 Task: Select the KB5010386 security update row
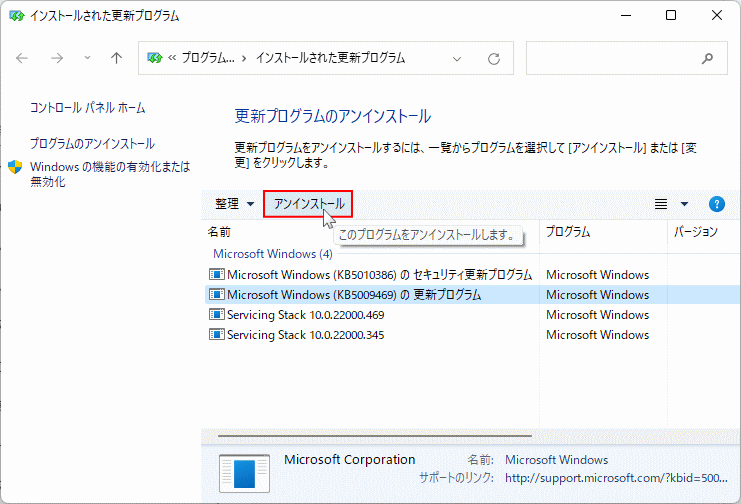(x=474, y=275)
